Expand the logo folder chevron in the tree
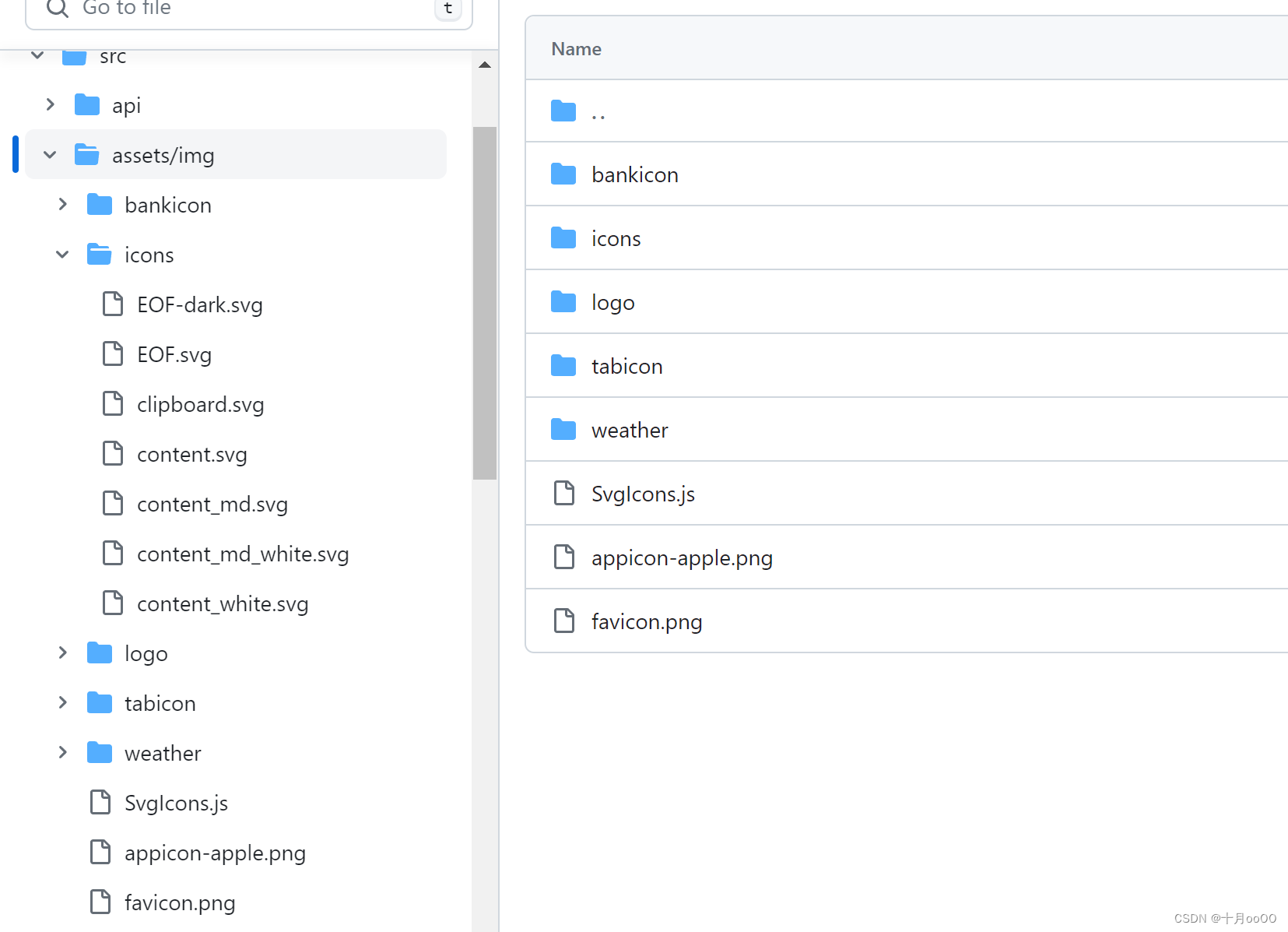 pyautogui.click(x=63, y=652)
